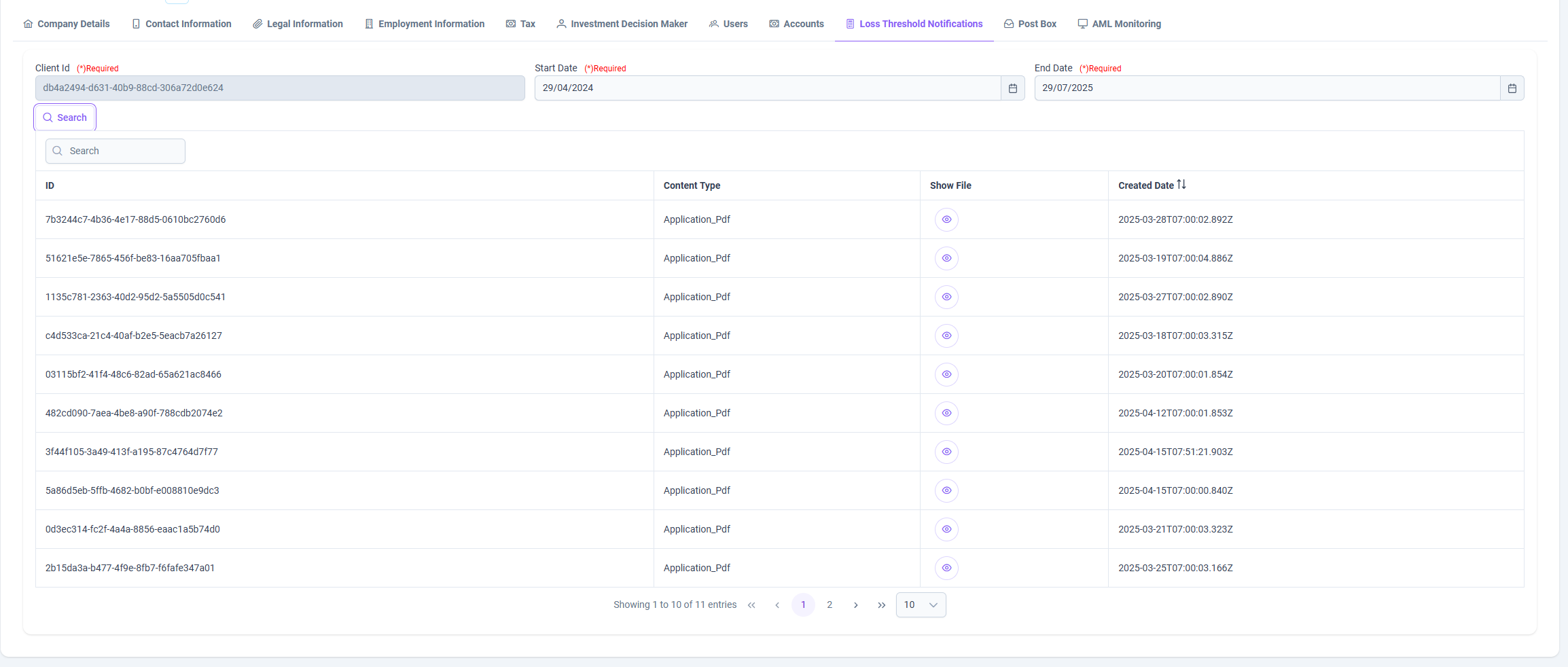Viewport: 1568px width, 667px height.
Task: Select ID 2b15da3a-b477-4f9e-8fb7-f6fafe347a01
Action: coord(130,568)
